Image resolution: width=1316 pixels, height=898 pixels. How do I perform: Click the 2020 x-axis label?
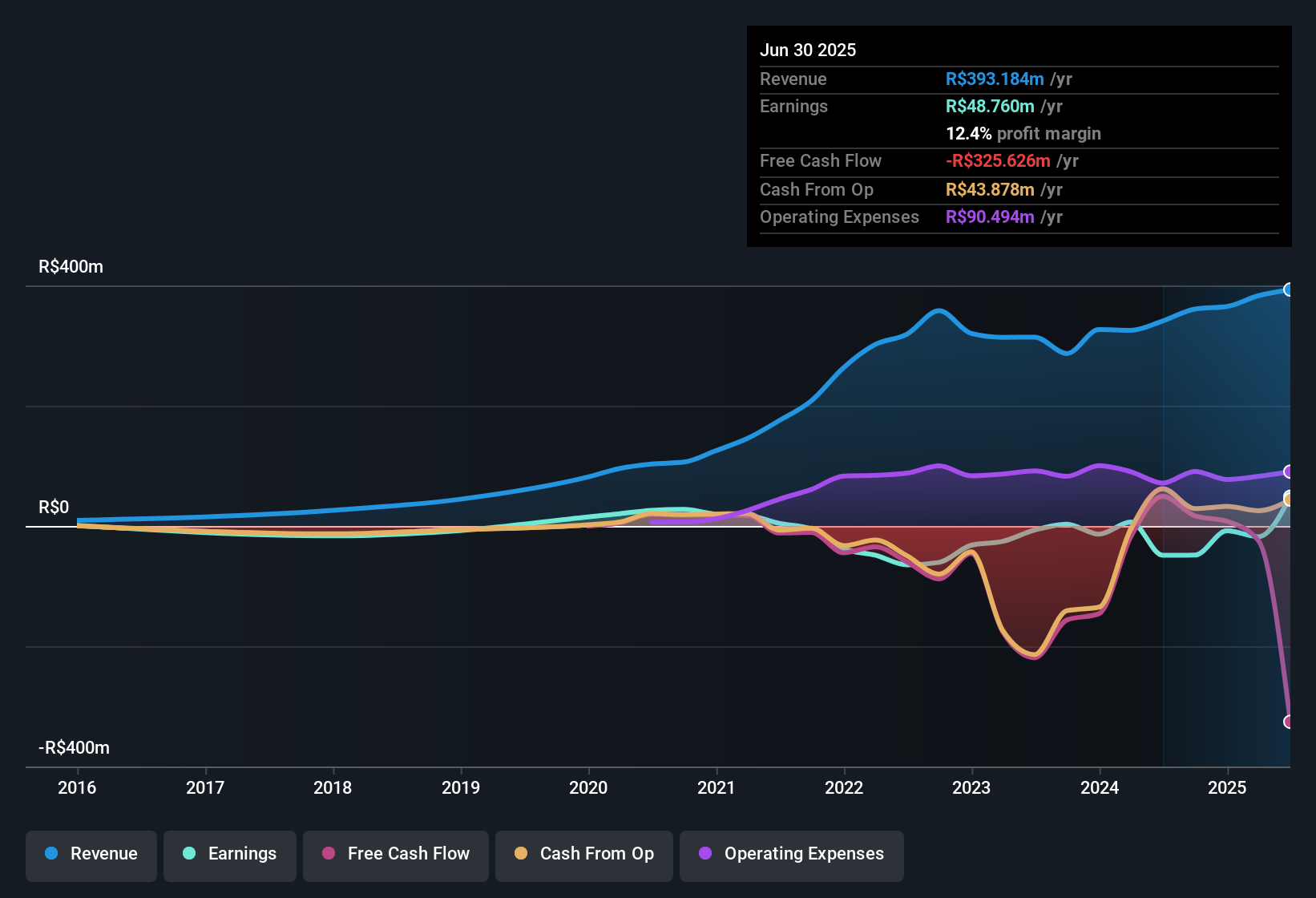point(588,788)
